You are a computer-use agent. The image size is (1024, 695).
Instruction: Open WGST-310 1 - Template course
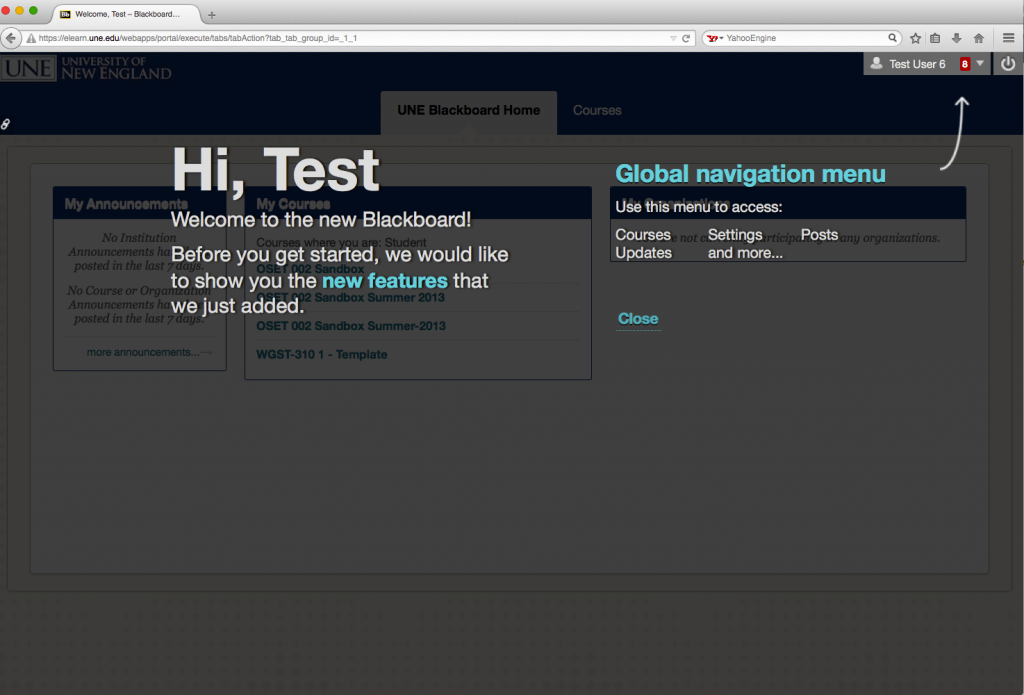tap(321, 355)
